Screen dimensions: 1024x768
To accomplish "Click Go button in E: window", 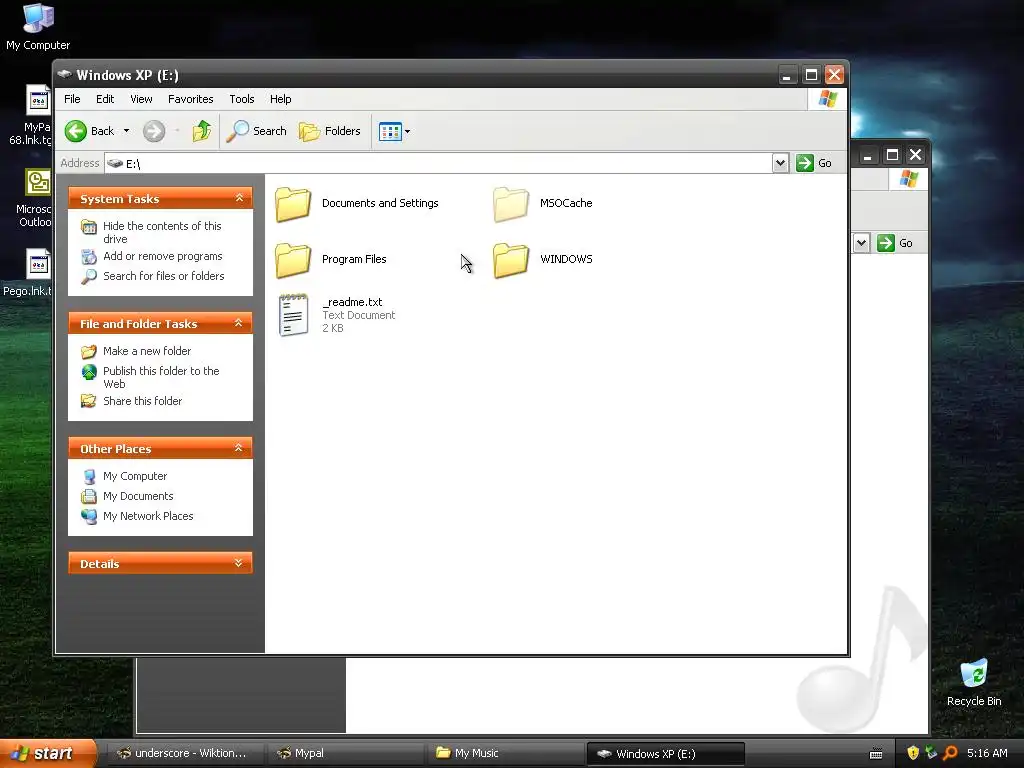I will [x=814, y=163].
